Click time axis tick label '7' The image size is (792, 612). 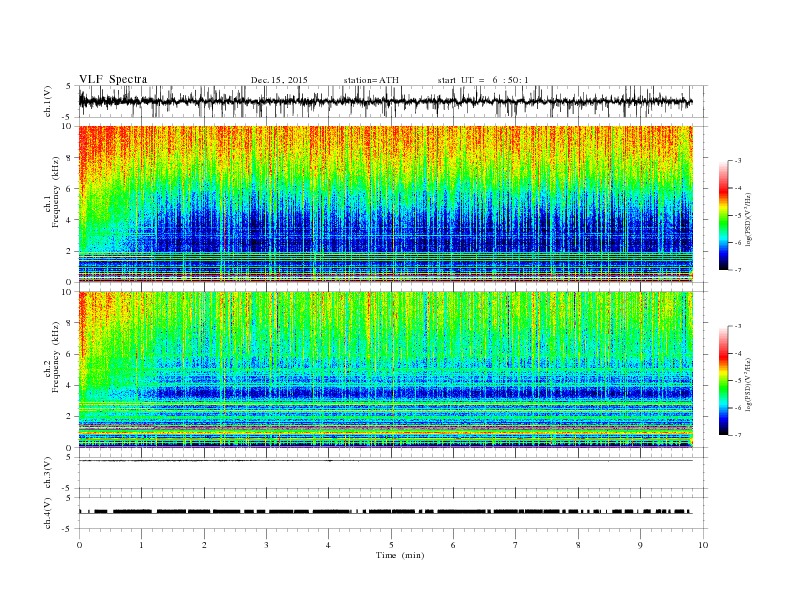tap(516, 545)
